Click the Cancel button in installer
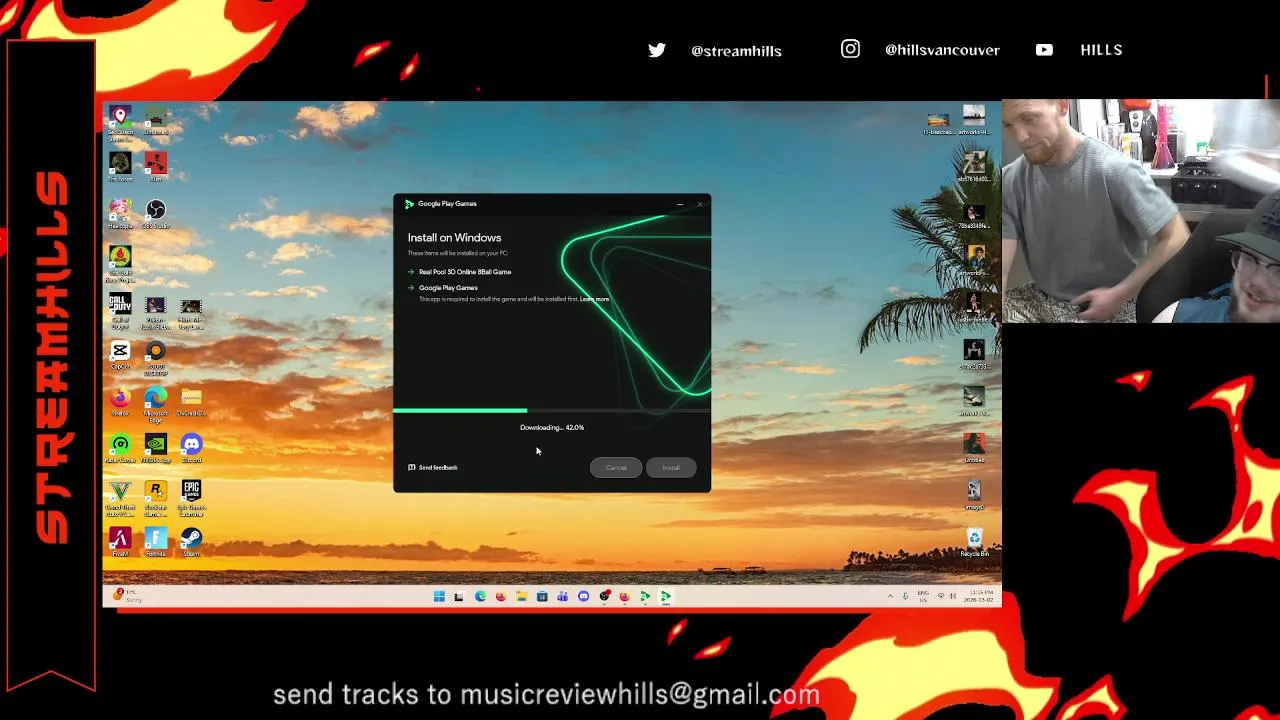Viewport: 1280px width, 720px height. pyautogui.click(x=616, y=468)
